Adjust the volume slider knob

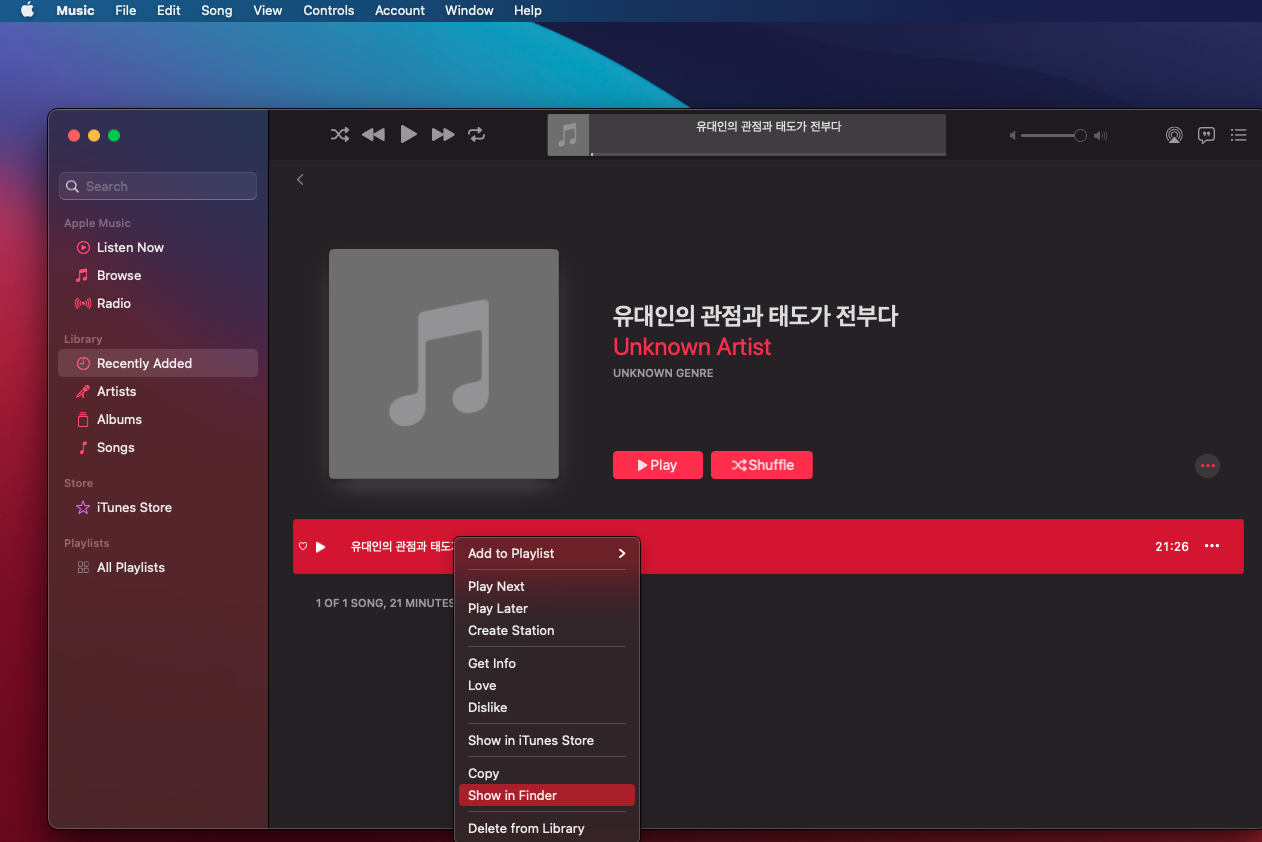pos(1080,135)
